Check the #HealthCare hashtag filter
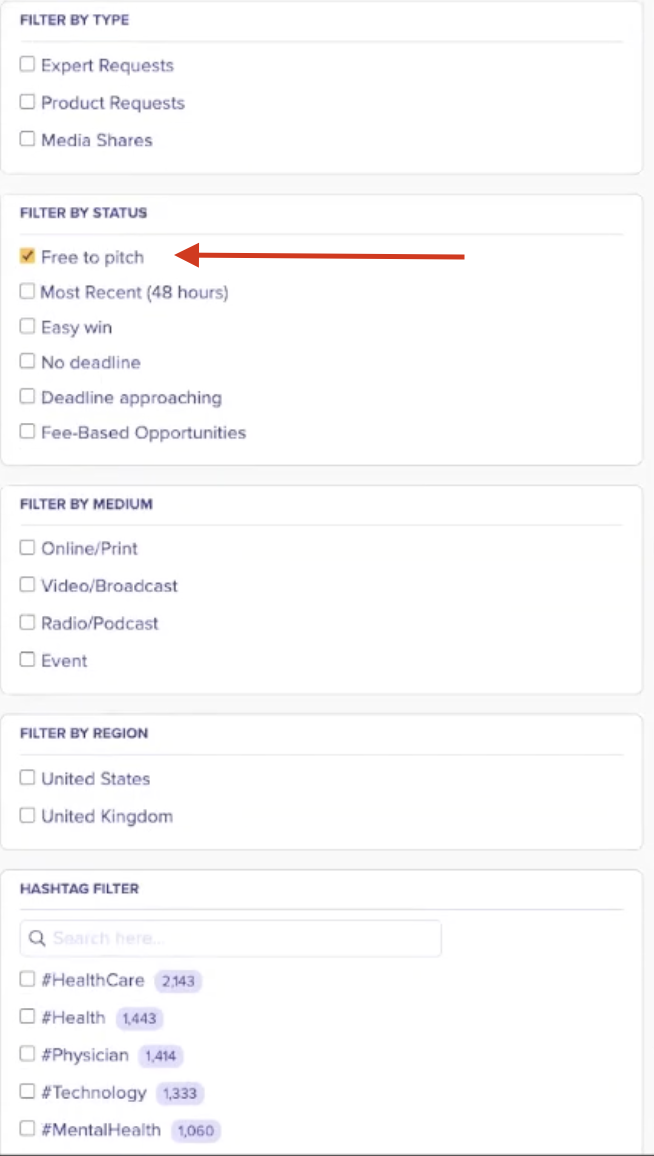This screenshot has width=654, height=1156. tap(27, 980)
